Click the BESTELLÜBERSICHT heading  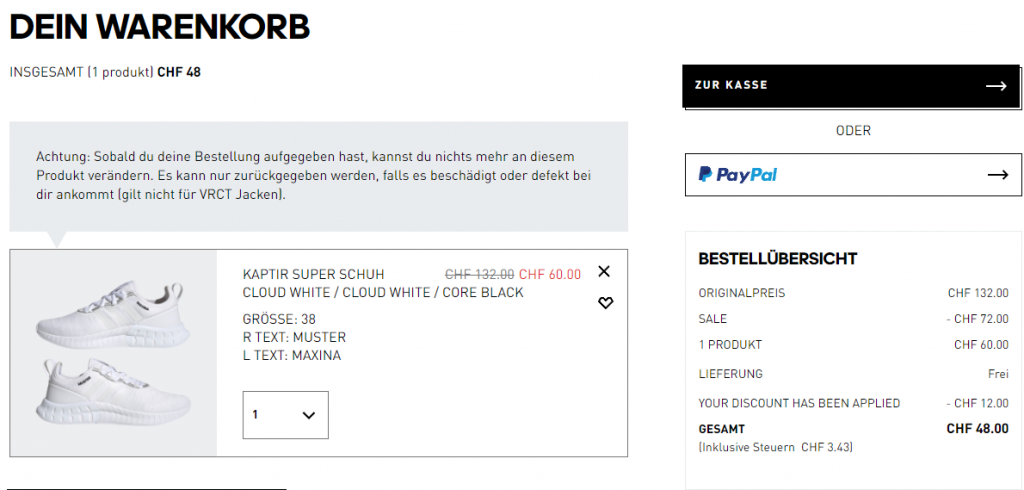point(777,259)
